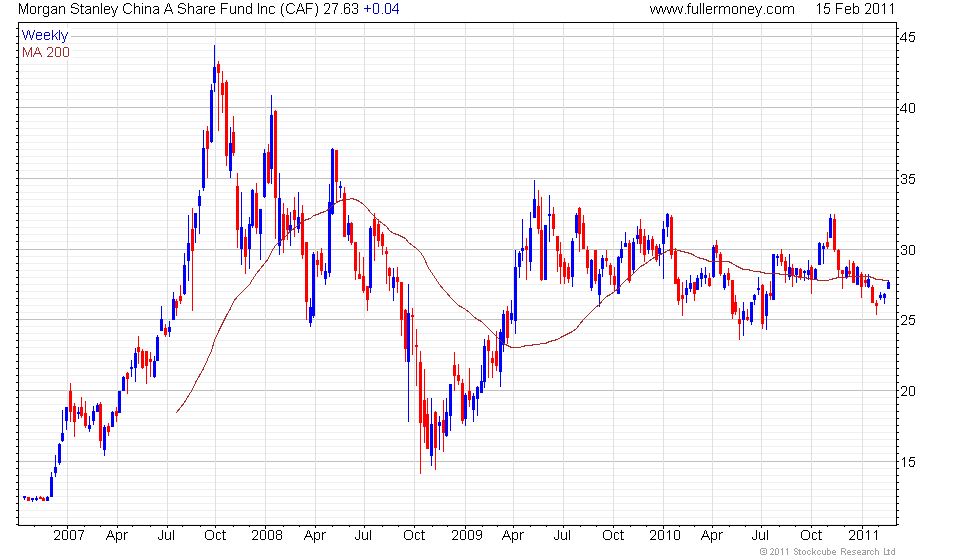Click the 2009 label on the time axis

pos(467,535)
